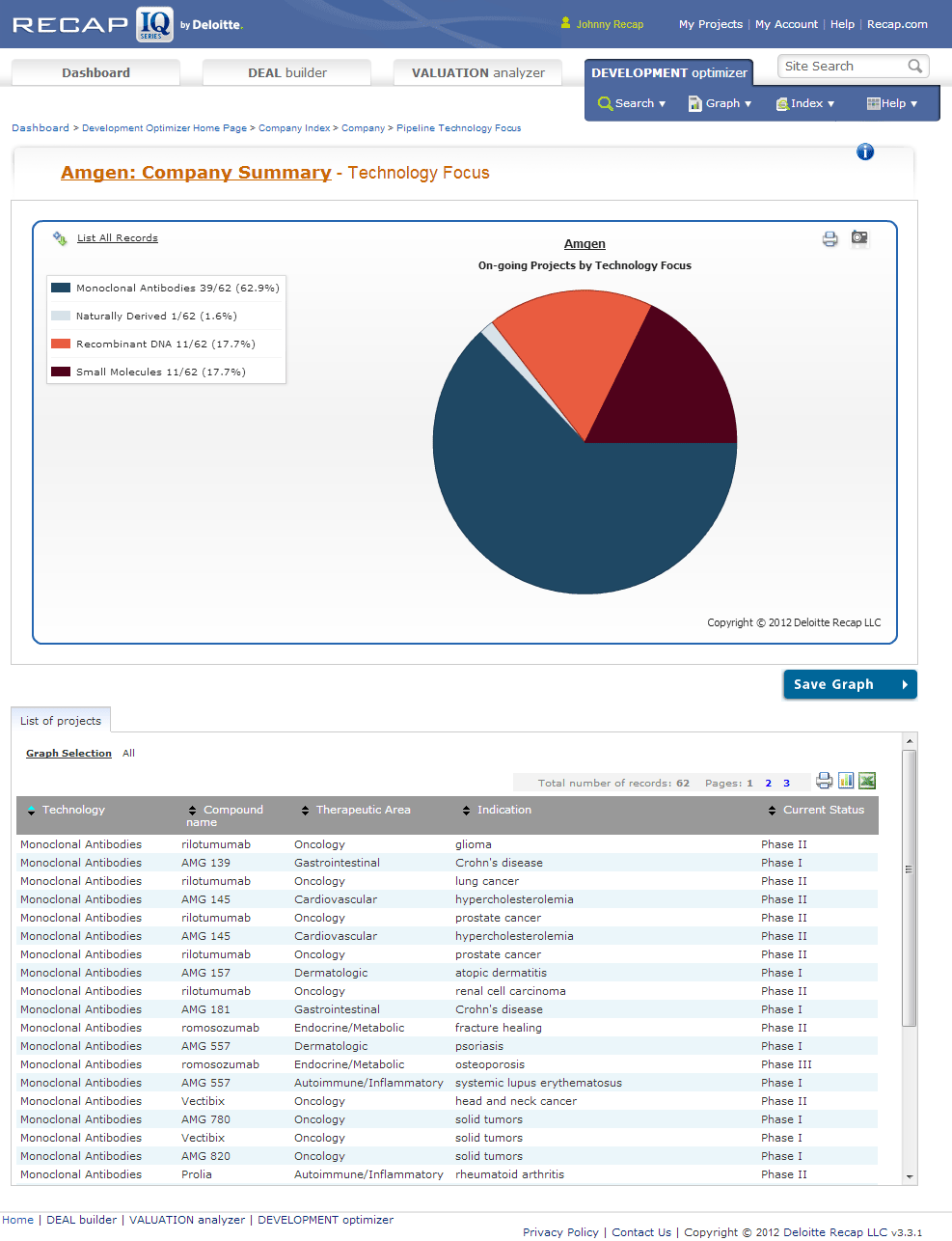Open the VALUATION analyzer tab
The height and width of the screenshot is (1241, 952).
[x=477, y=72]
